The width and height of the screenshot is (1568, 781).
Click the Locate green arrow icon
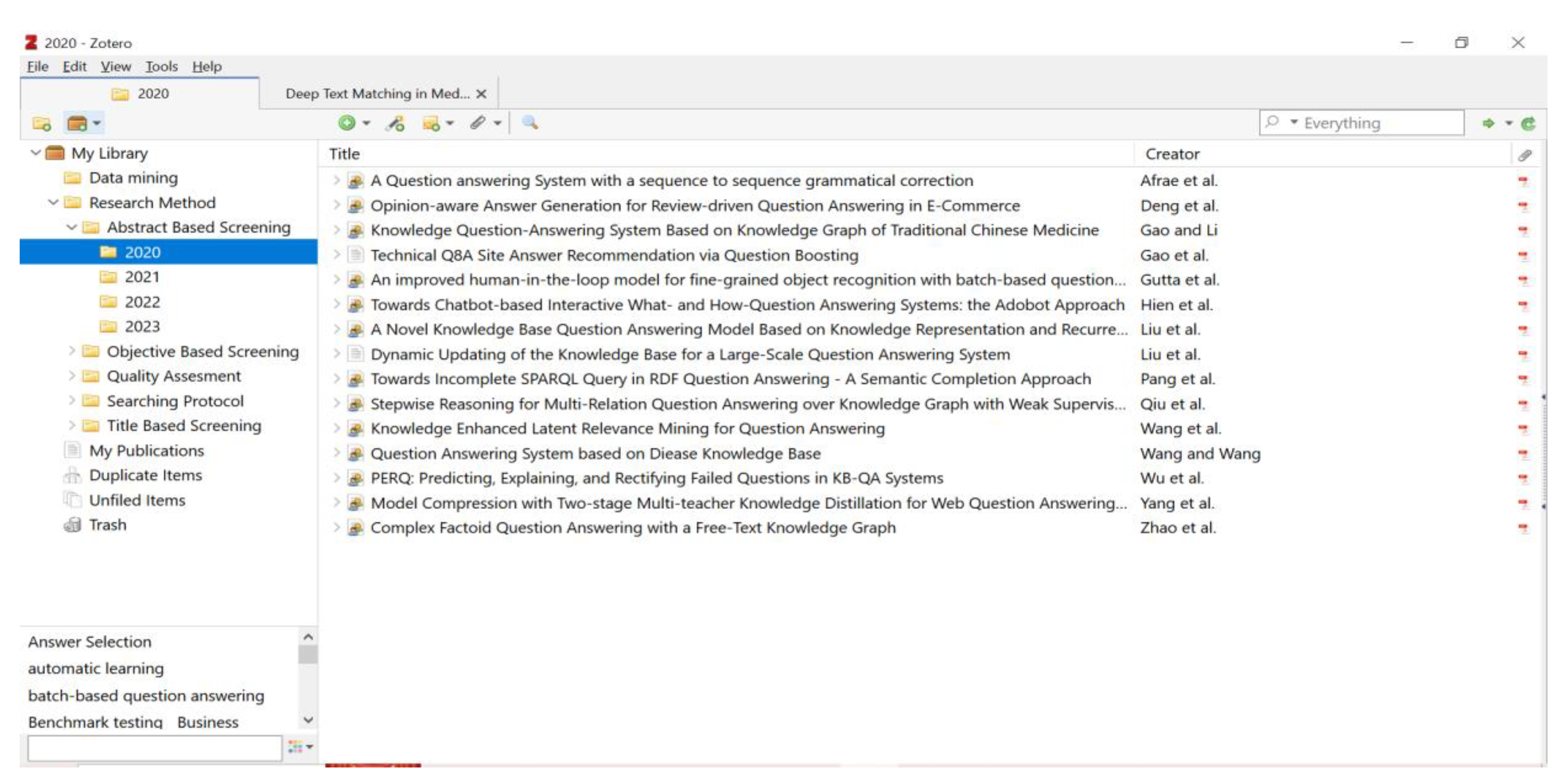coord(1488,123)
